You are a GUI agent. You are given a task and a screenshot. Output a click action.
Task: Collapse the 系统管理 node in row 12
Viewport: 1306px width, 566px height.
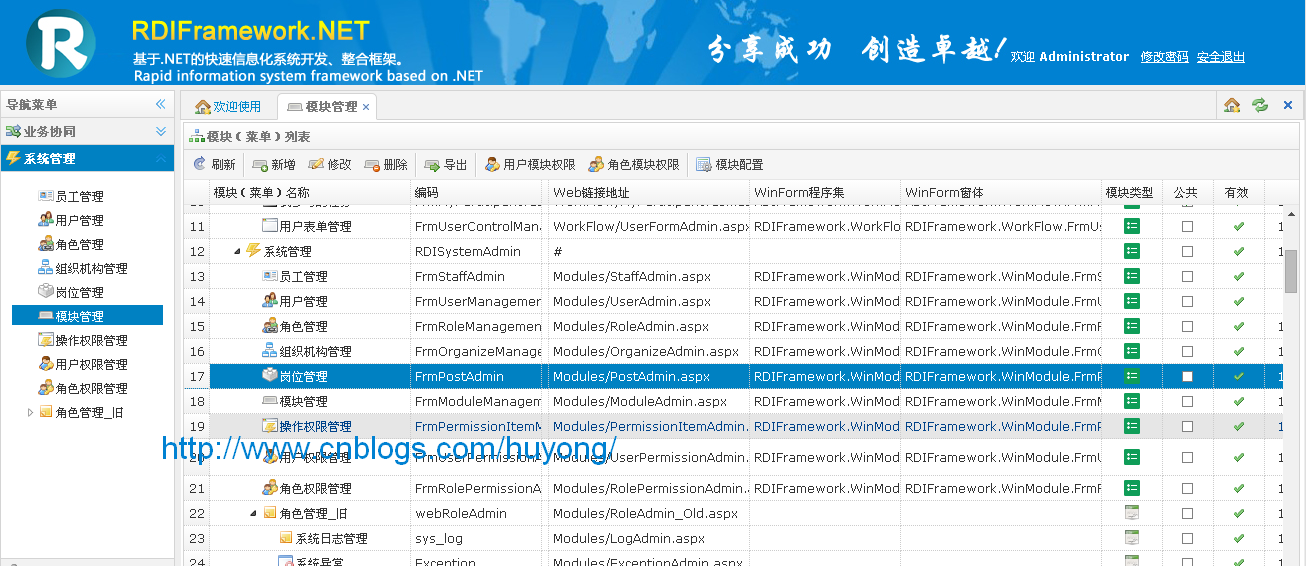click(x=237, y=252)
